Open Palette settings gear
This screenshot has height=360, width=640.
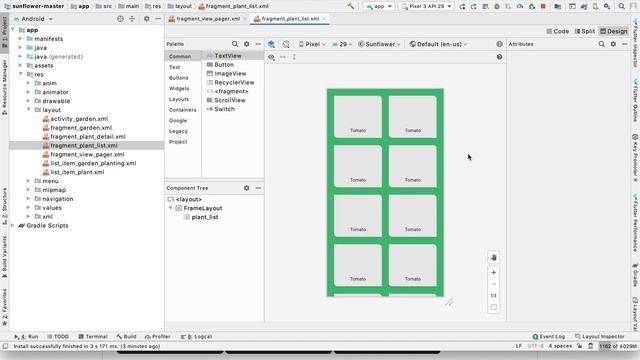click(247, 44)
